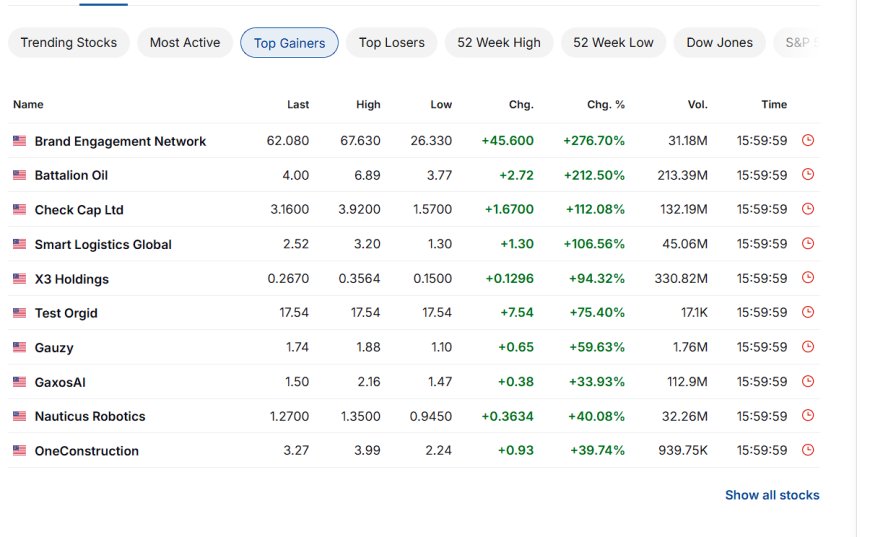Click the +0.3634 change value
The width and height of the screenshot is (870, 537).
[507, 416]
